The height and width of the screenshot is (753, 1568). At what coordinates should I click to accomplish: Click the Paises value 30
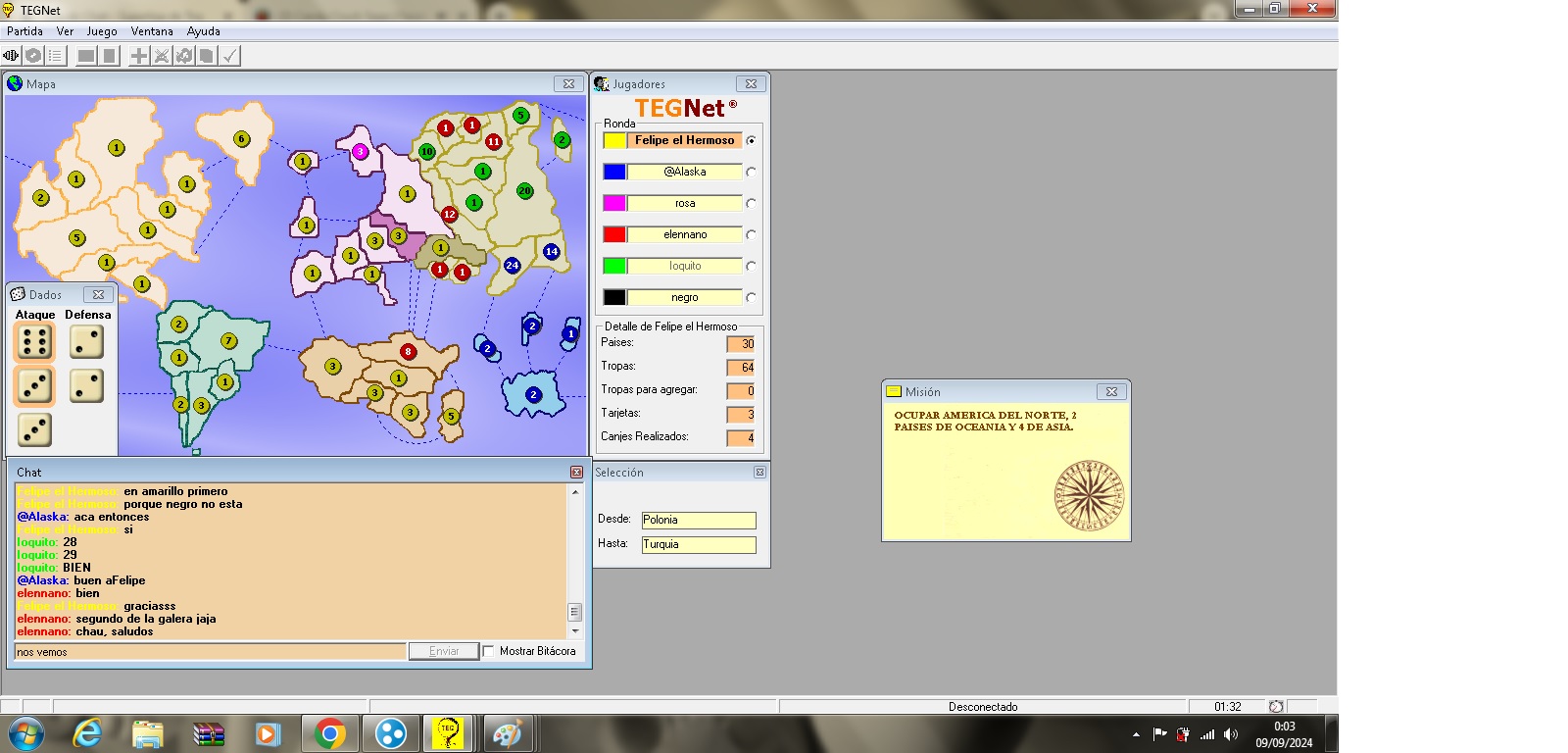click(741, 343)
